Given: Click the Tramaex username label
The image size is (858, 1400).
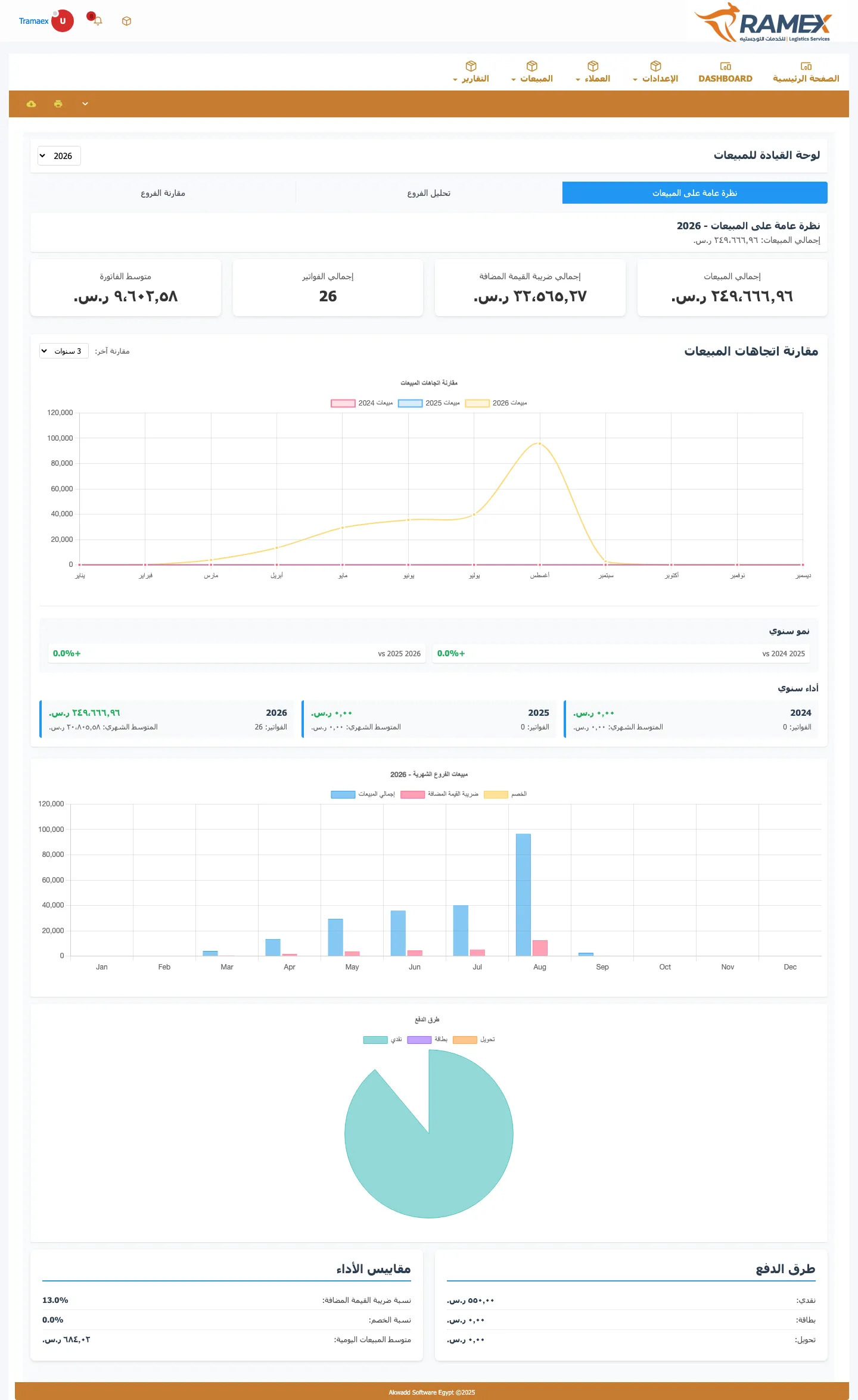Looking at the screenshot, I should (x=33, y=21).
